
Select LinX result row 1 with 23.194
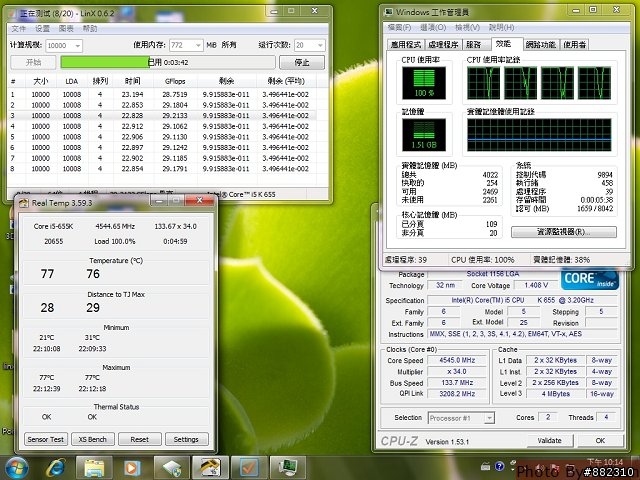click(x=162, y=94)
